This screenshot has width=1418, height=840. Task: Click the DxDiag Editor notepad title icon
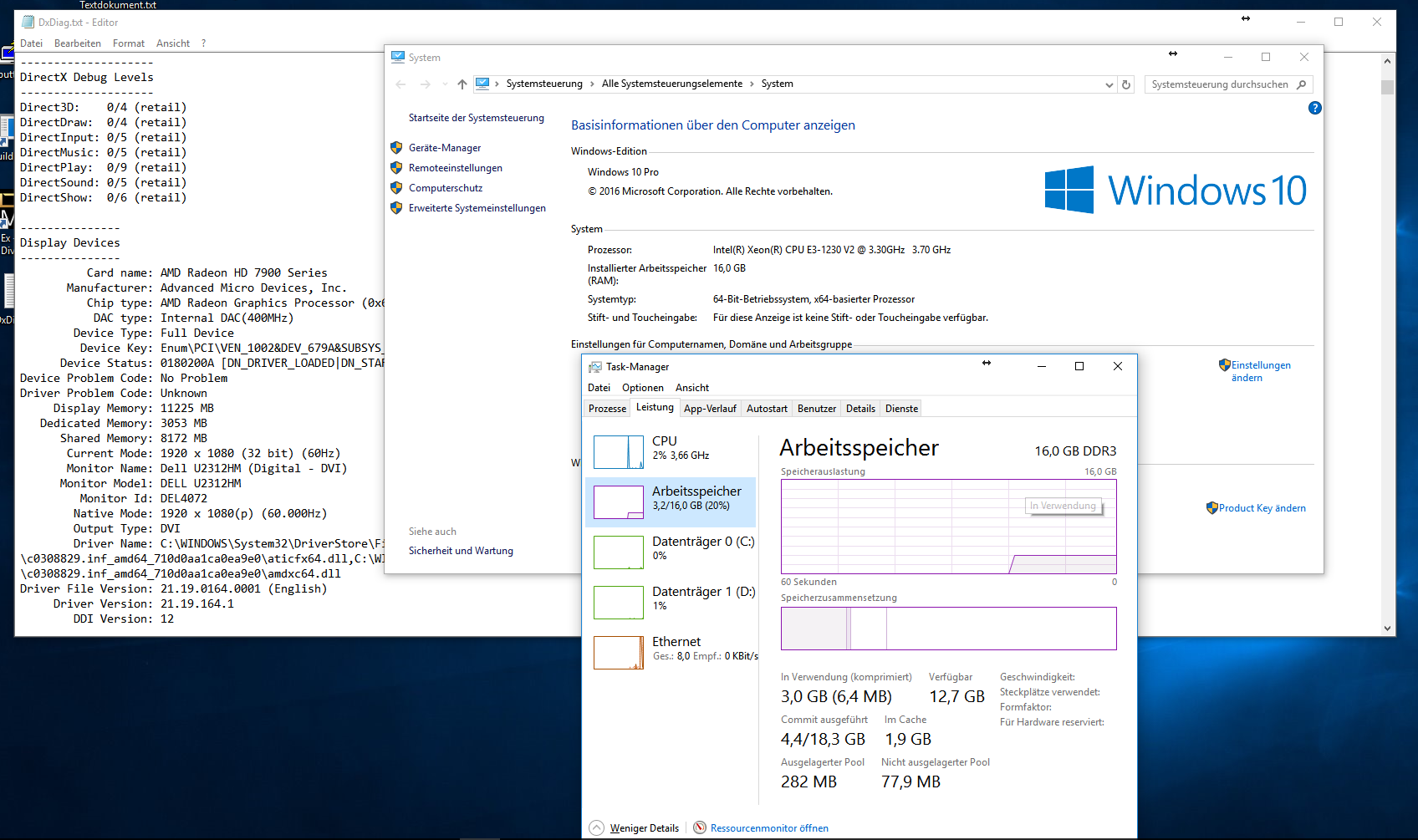28,23
